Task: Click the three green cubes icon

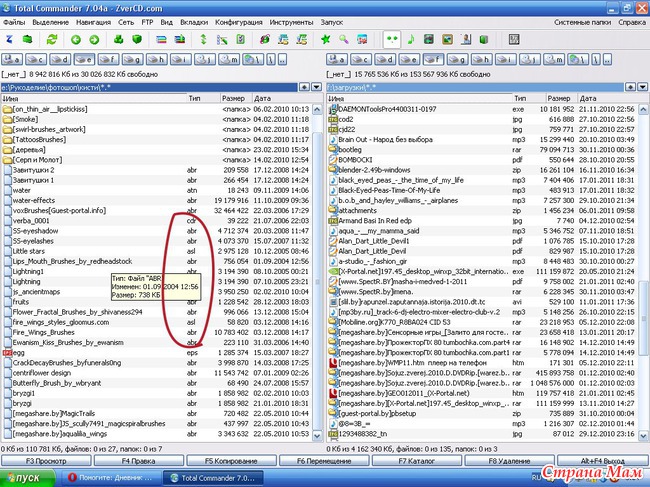Action: [x=119, y=39]
